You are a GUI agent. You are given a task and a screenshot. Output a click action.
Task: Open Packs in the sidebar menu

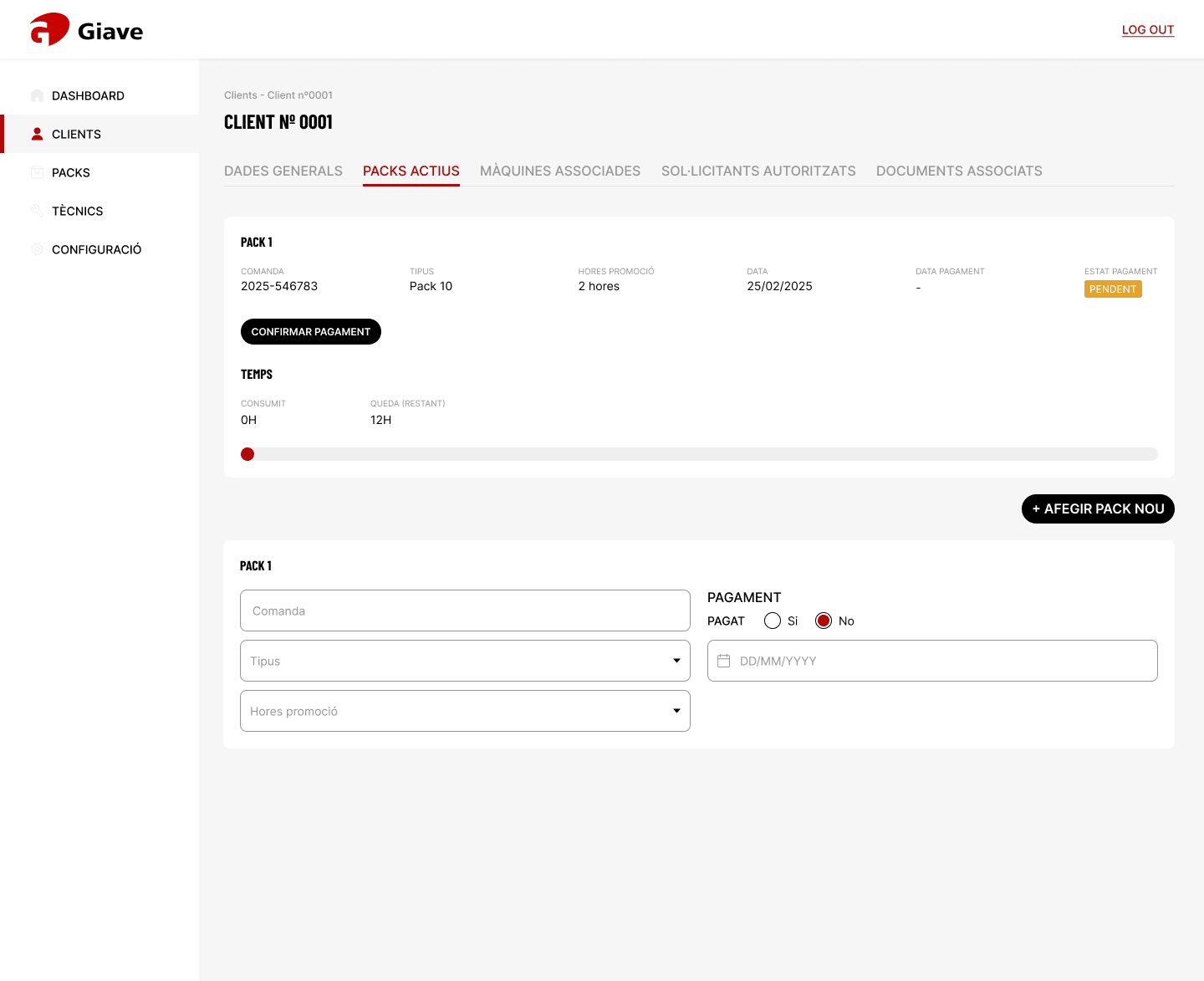pos(99,172)
